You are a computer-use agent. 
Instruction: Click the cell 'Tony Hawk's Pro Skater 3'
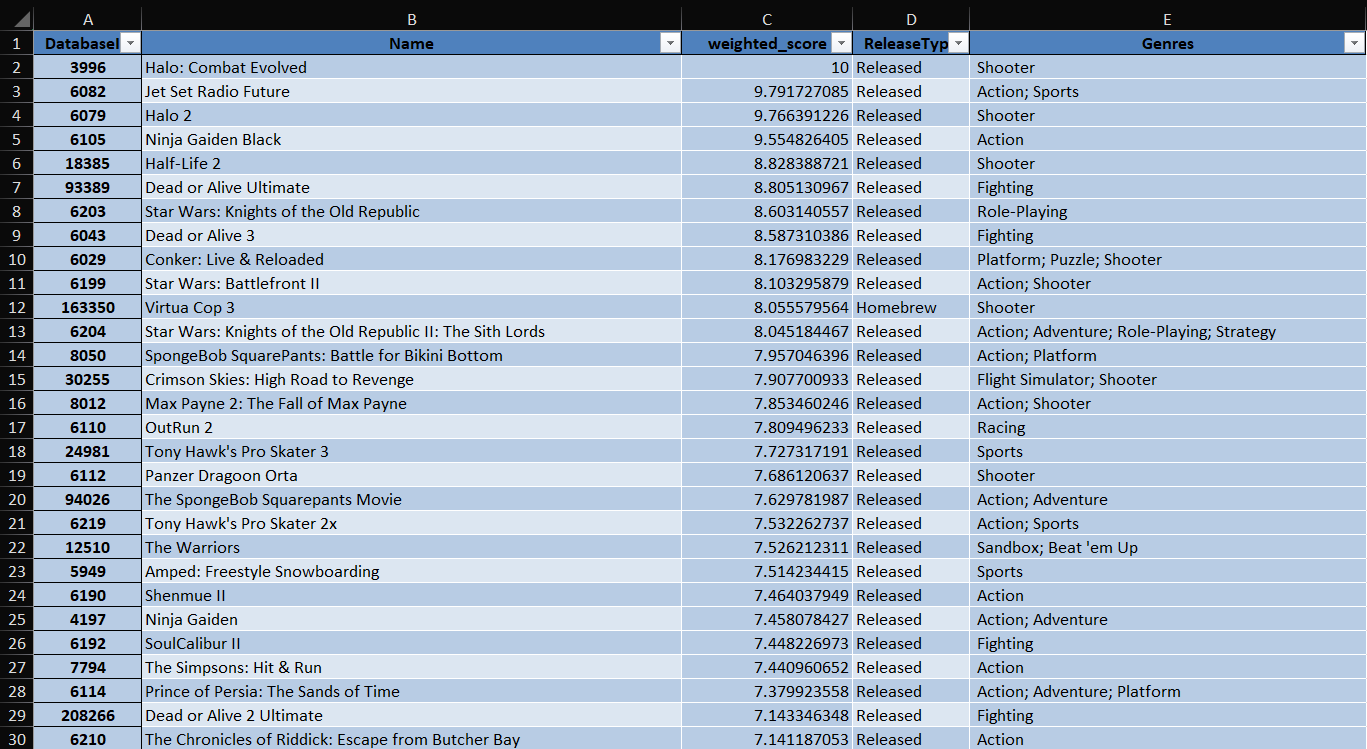pos(412,451)
